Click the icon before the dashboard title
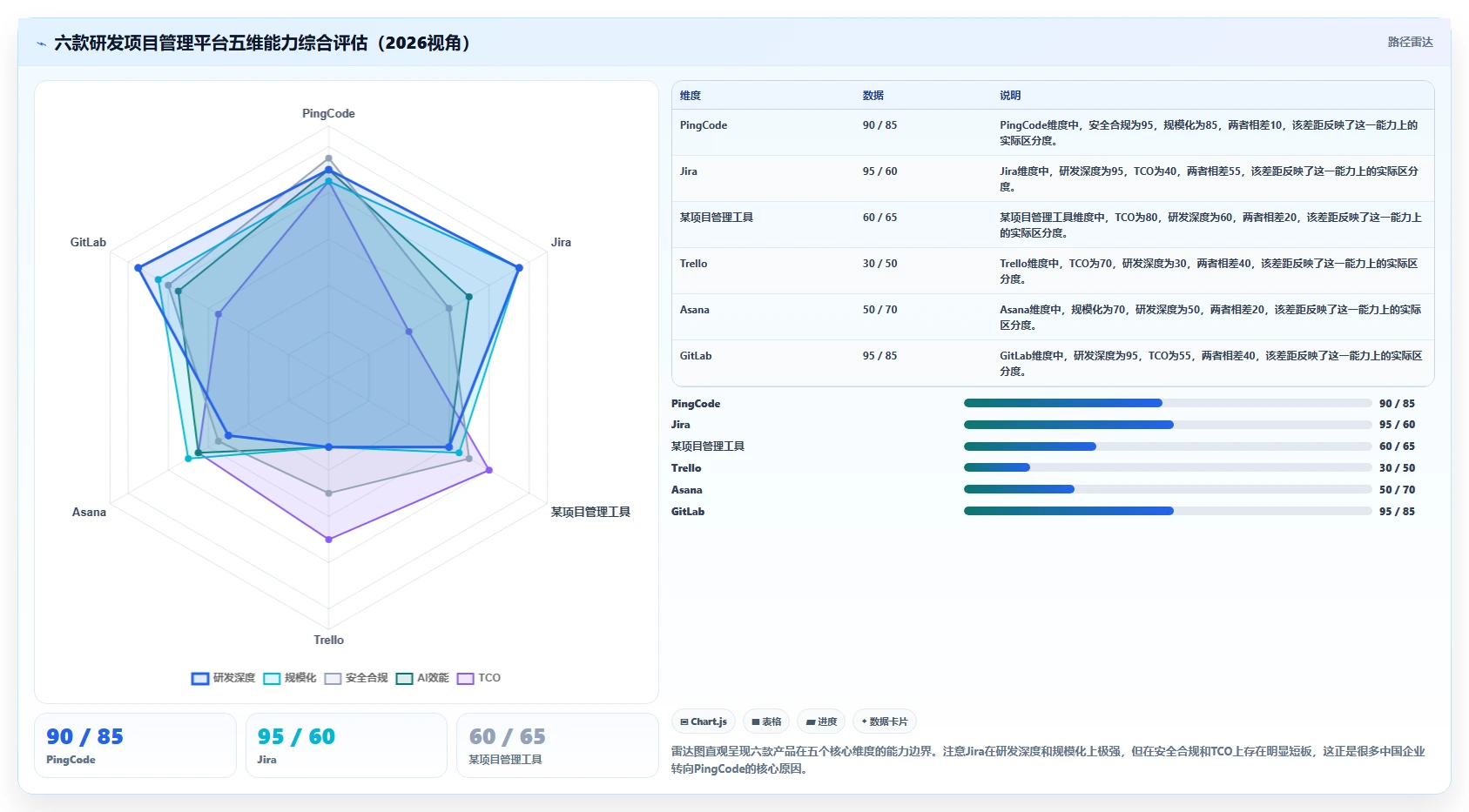1469x812 pixels. [41, 44]
